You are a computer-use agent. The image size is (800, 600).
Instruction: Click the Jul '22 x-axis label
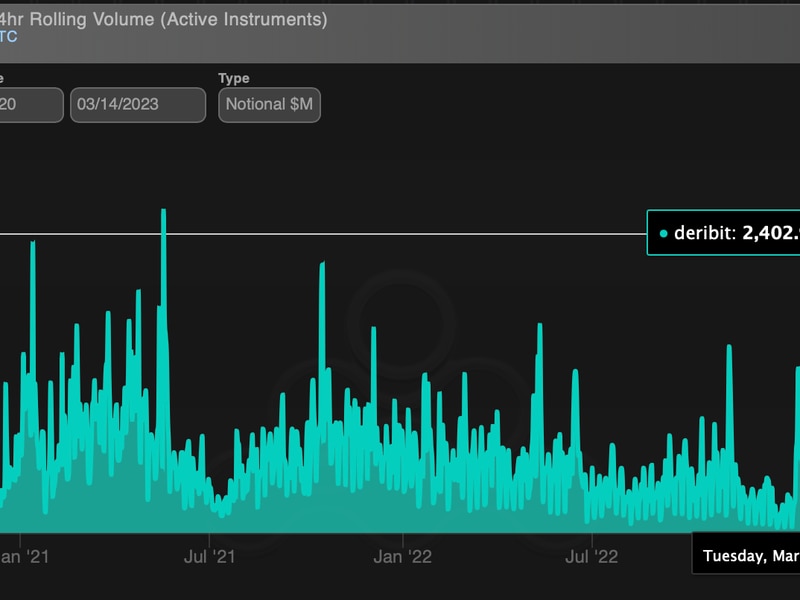click(593, 555)
